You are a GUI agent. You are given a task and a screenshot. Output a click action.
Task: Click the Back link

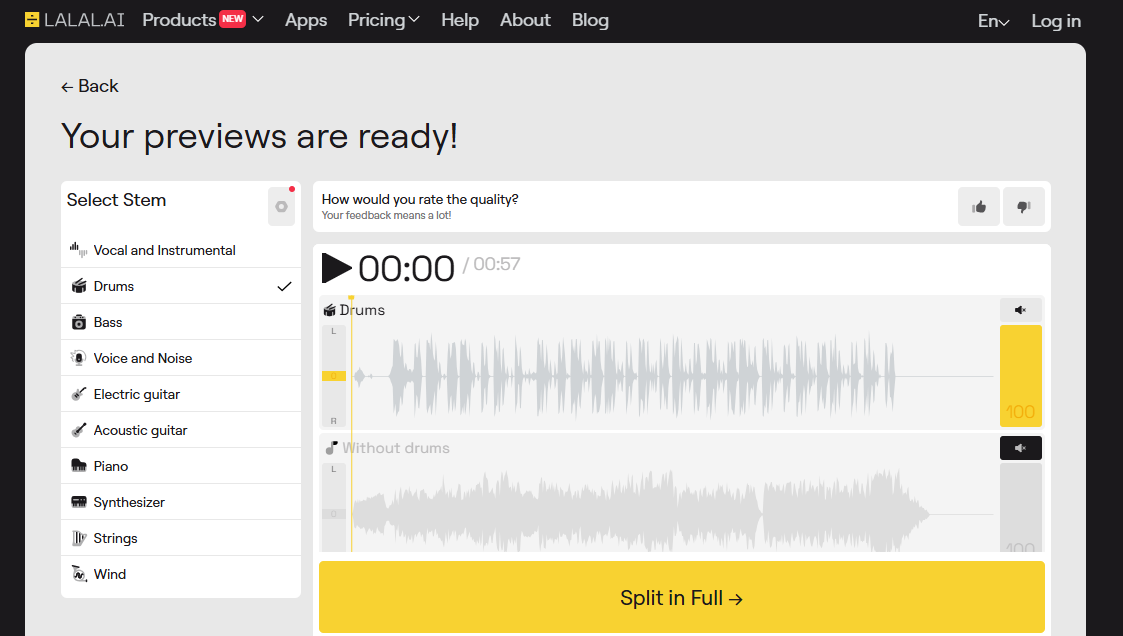[90, 86]
